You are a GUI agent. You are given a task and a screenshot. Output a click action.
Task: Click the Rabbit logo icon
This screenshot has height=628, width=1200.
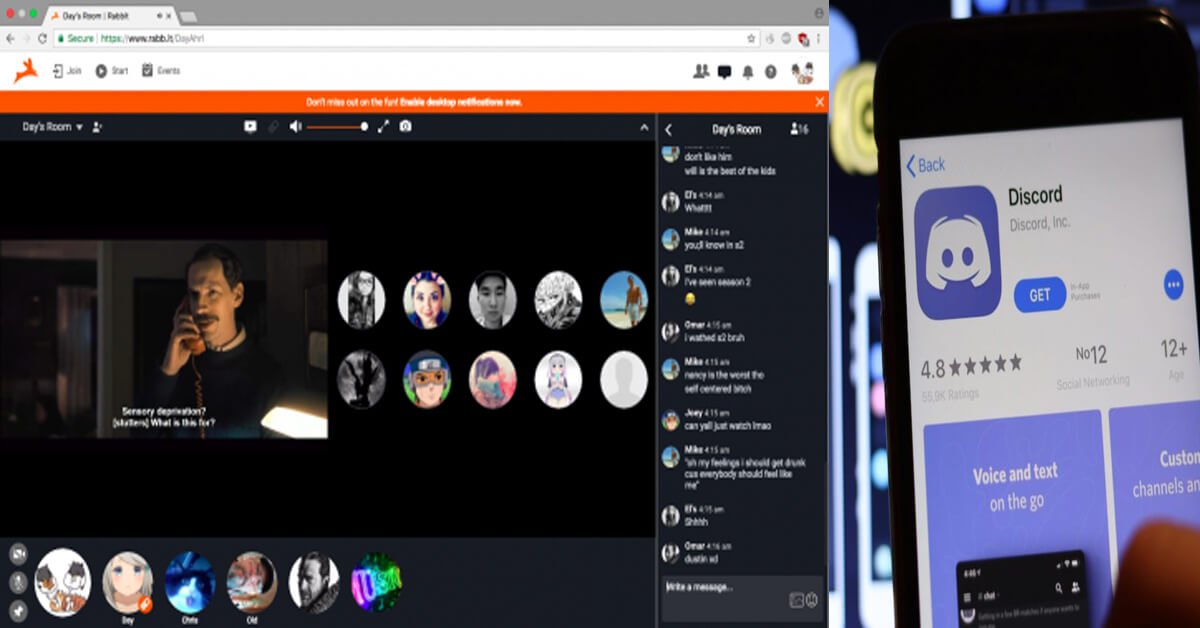point(26,71)
